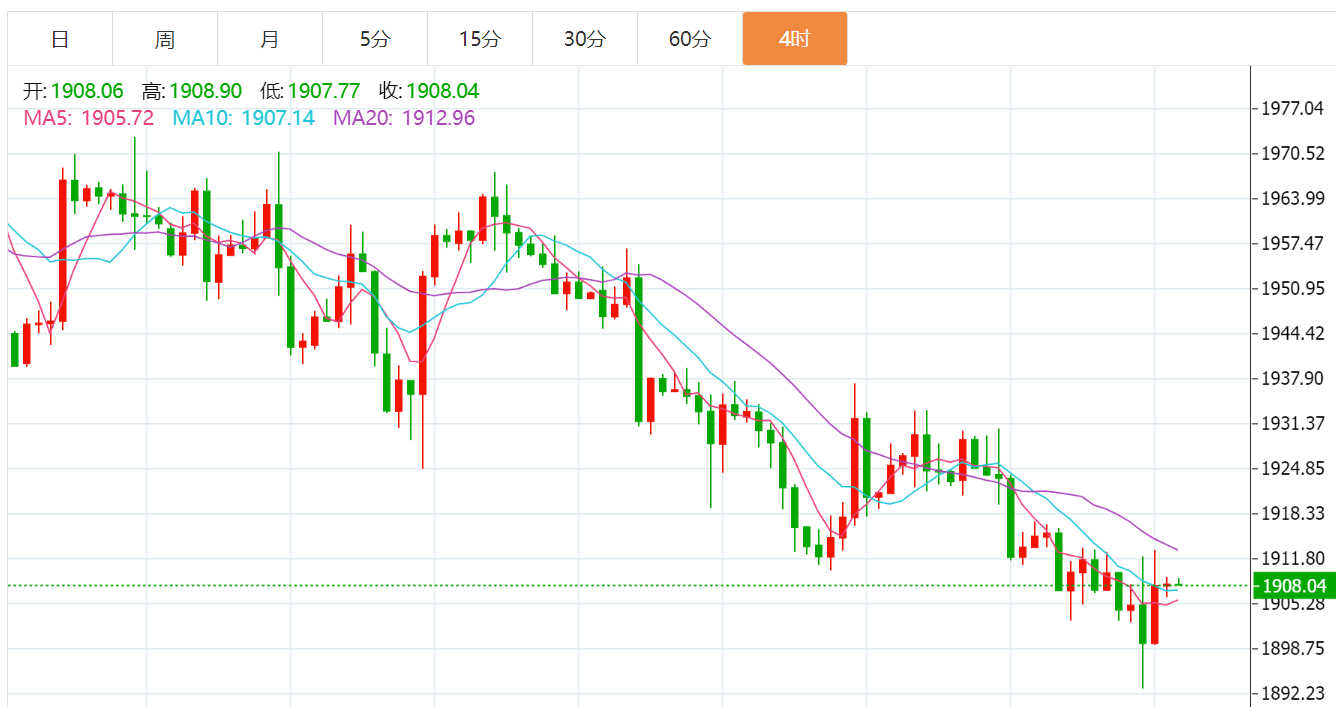Screen dimensions: 1336x707
Task: Click the open price 开:1908.06 readout
Action: (74, 91)
